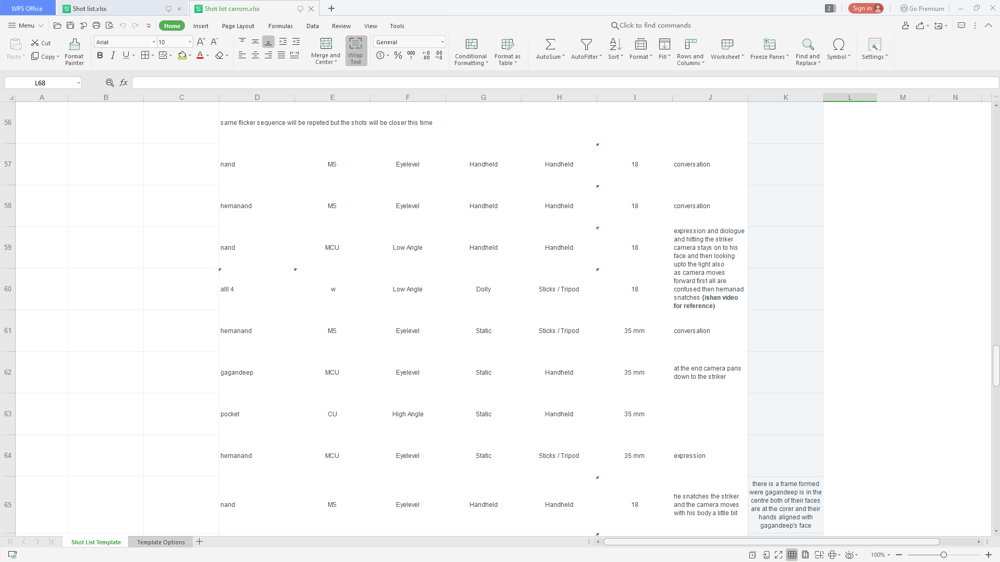
Task: Align cell content to the top
Action: click(x=242, y=41)
